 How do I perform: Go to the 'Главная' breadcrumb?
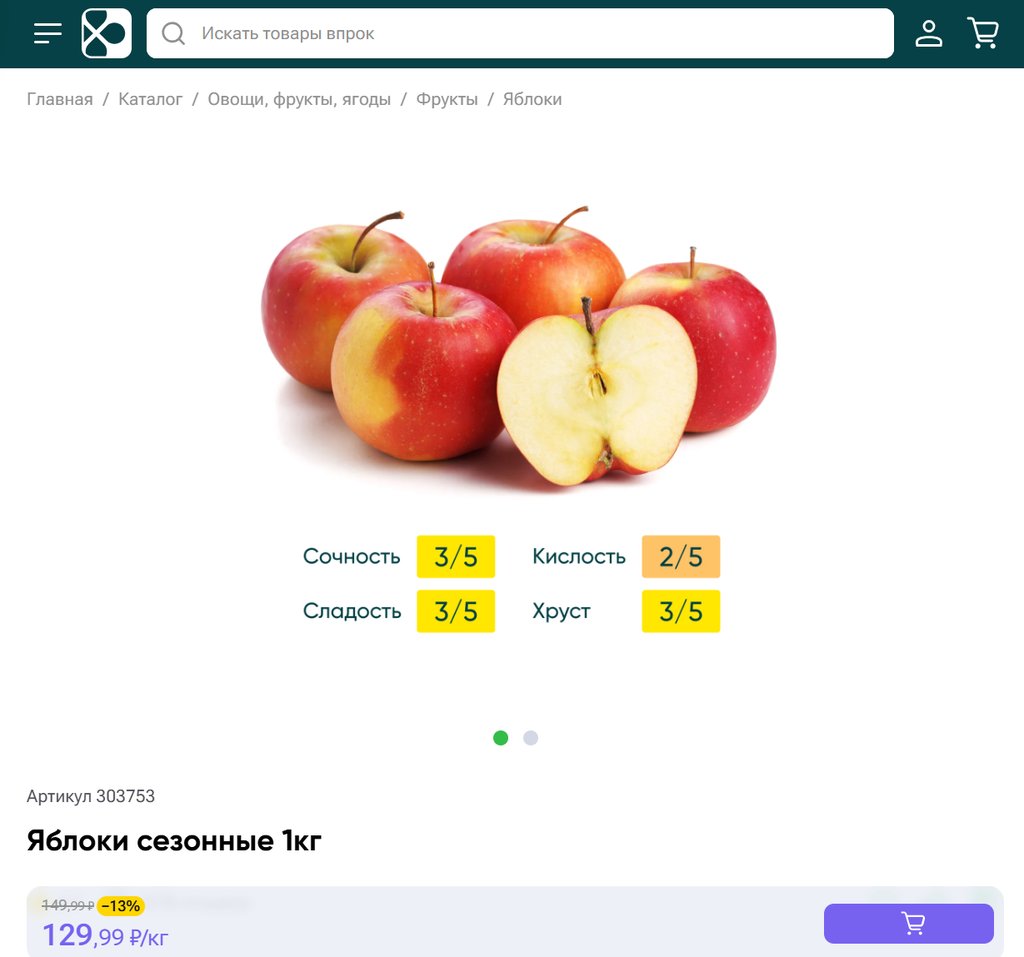pos(60,99)
